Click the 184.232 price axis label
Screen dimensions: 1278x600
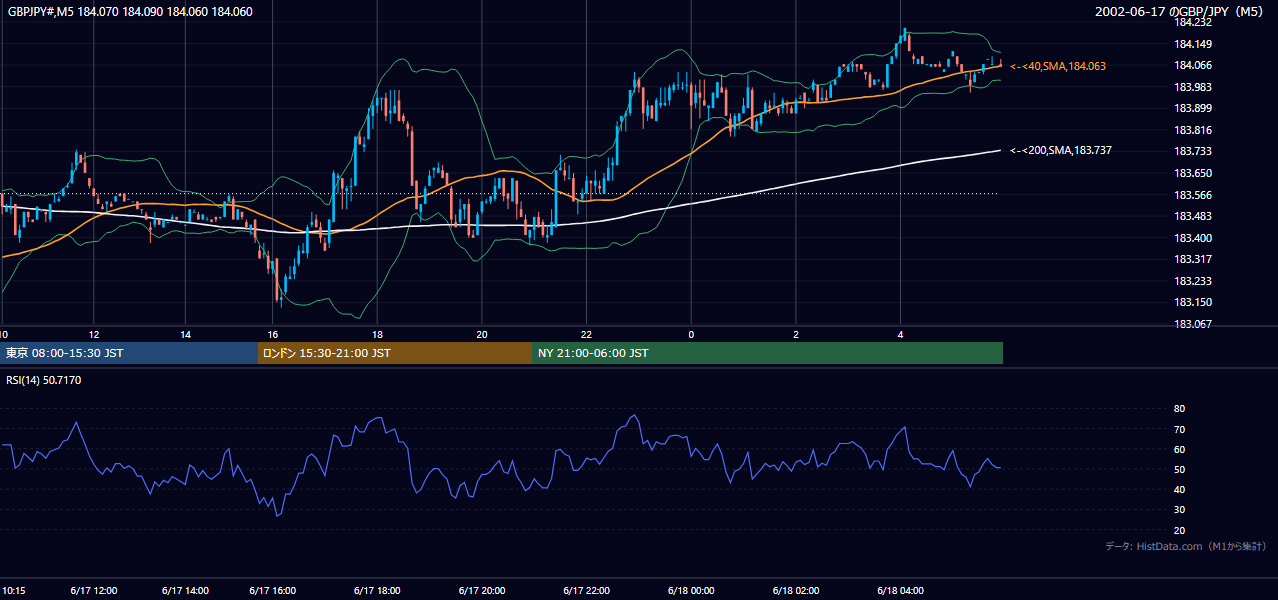click(x=1193, y=22)
